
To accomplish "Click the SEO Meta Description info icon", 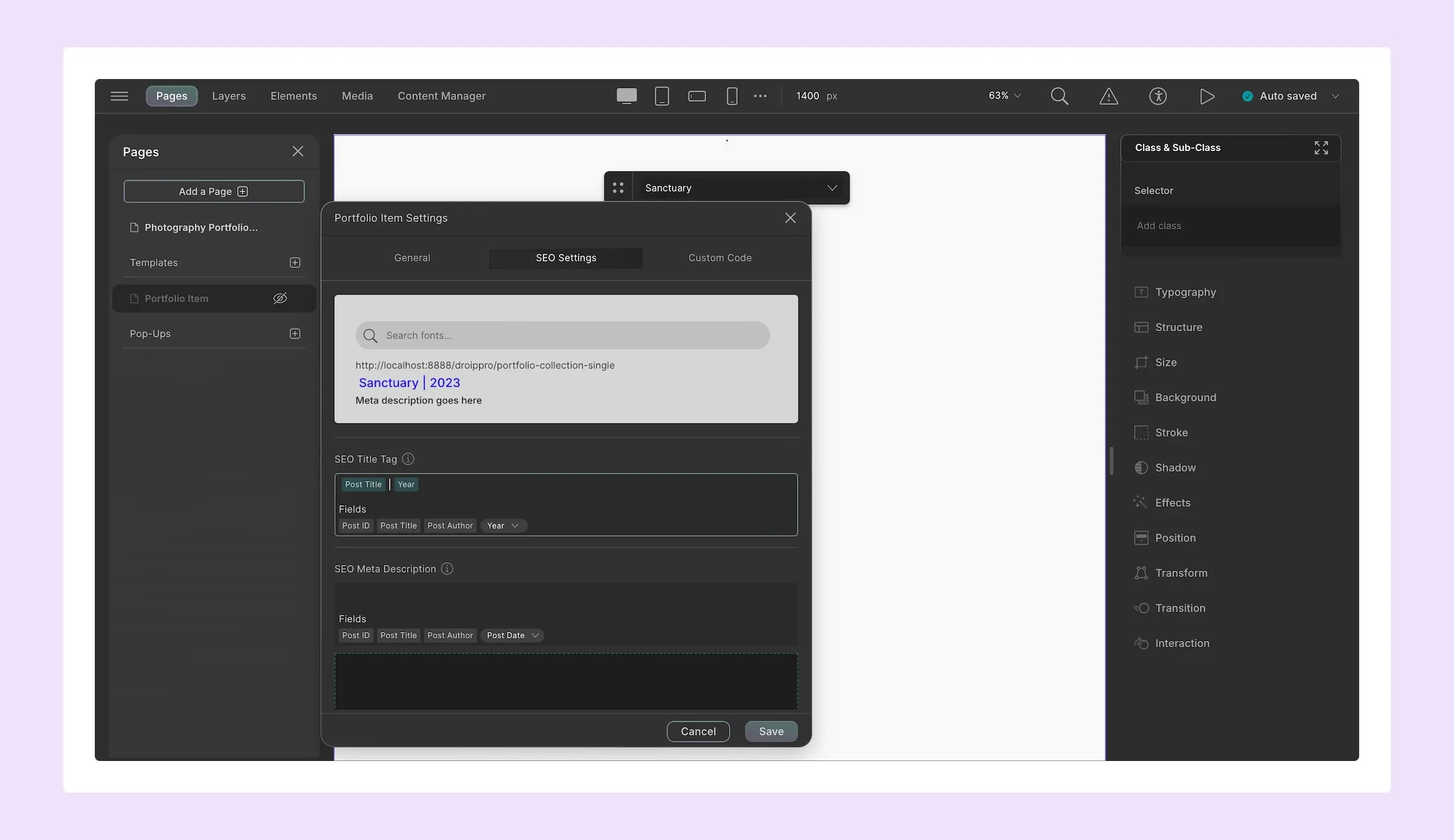I will [447, 569].
